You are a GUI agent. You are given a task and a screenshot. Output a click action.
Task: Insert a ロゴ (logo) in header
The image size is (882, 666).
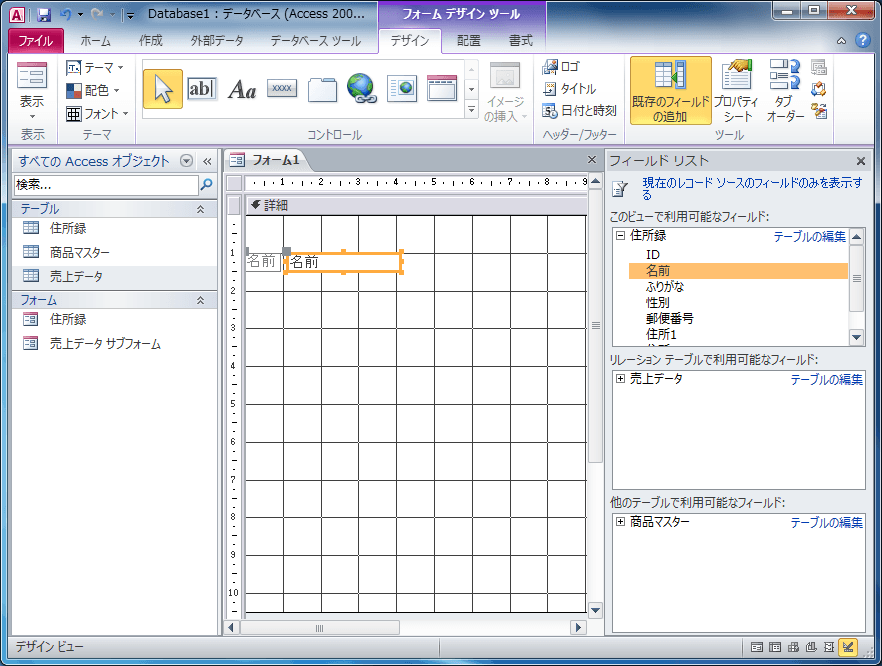[x=561, y=66]
